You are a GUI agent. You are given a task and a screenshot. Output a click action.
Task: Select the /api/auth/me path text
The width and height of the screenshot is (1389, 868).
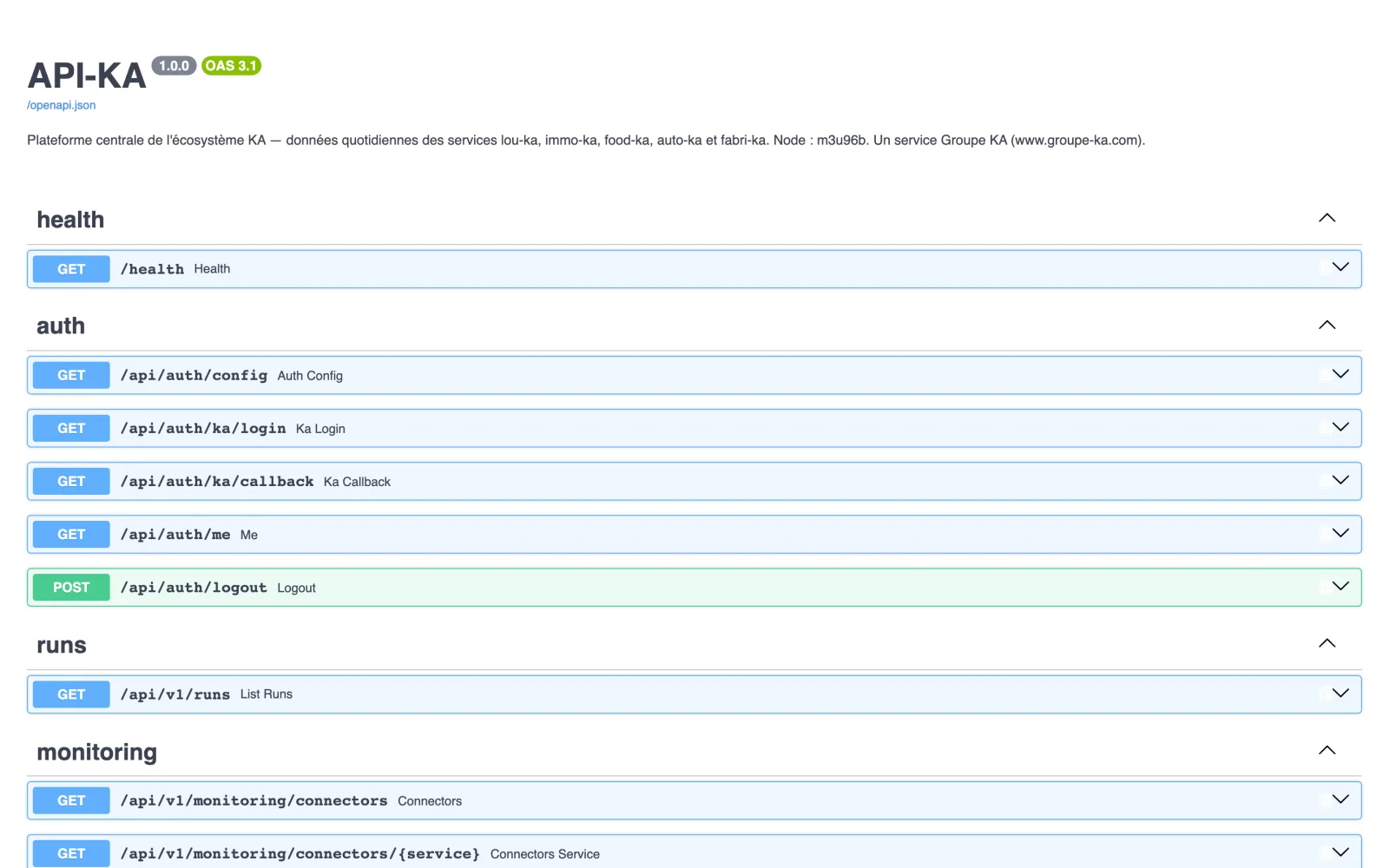tap(175, 534)
